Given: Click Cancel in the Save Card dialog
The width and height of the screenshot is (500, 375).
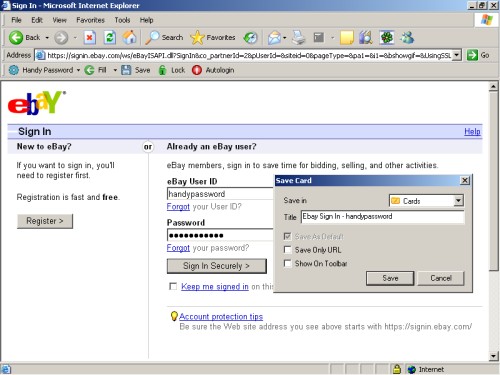Looking at the screenshot, I should click(441, 278).
